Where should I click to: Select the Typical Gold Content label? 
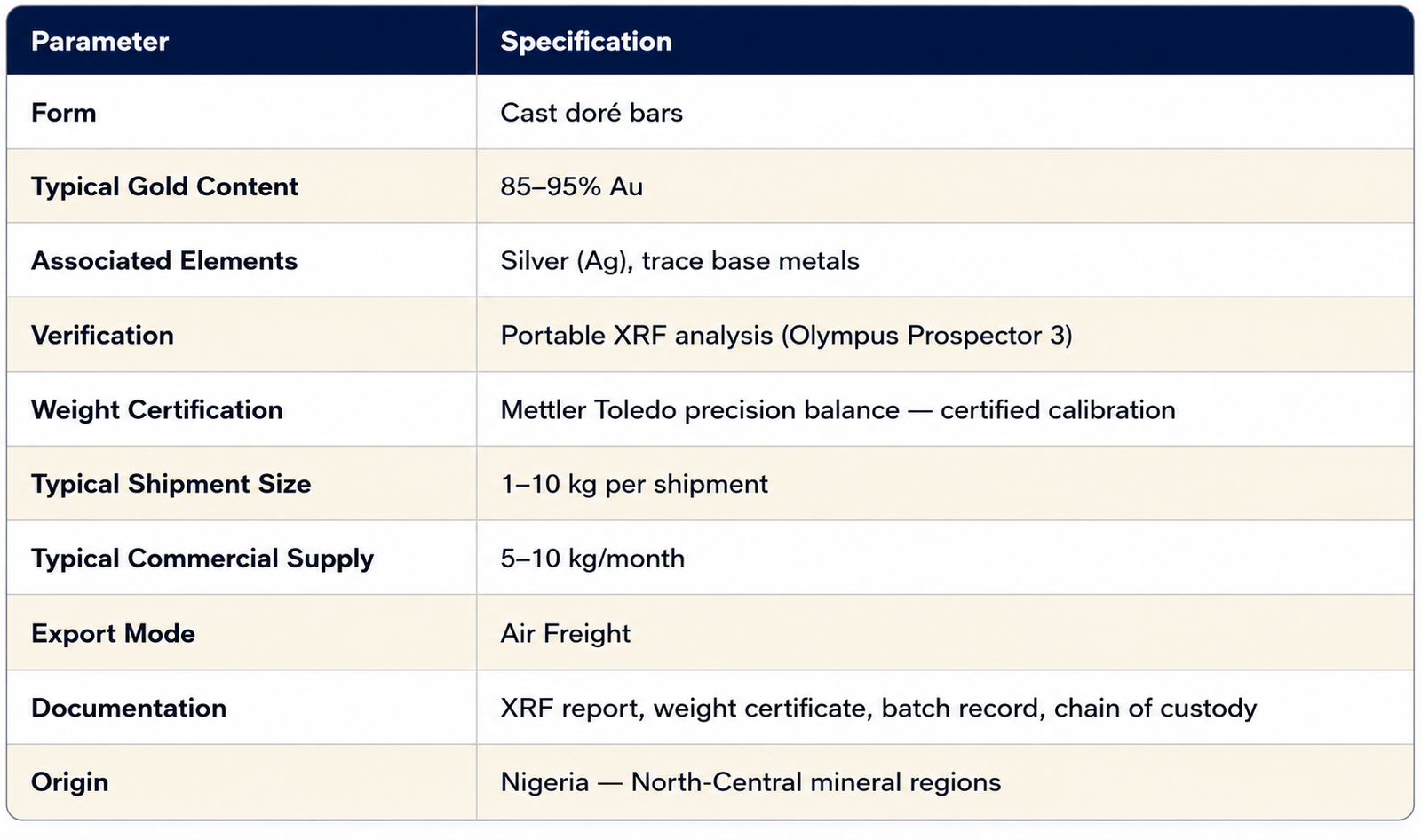click(164, 186)
